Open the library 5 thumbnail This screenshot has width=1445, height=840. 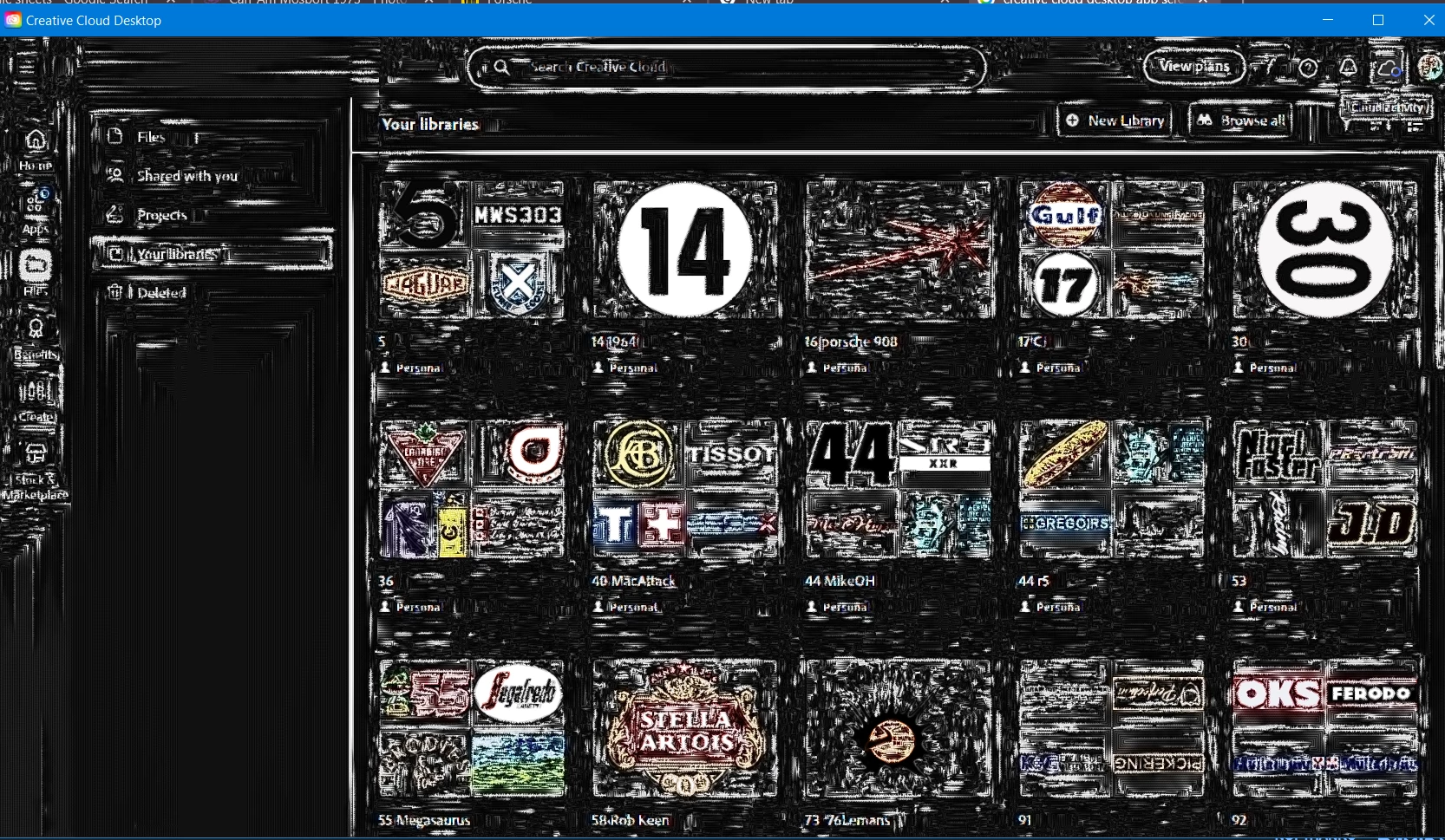472,251
